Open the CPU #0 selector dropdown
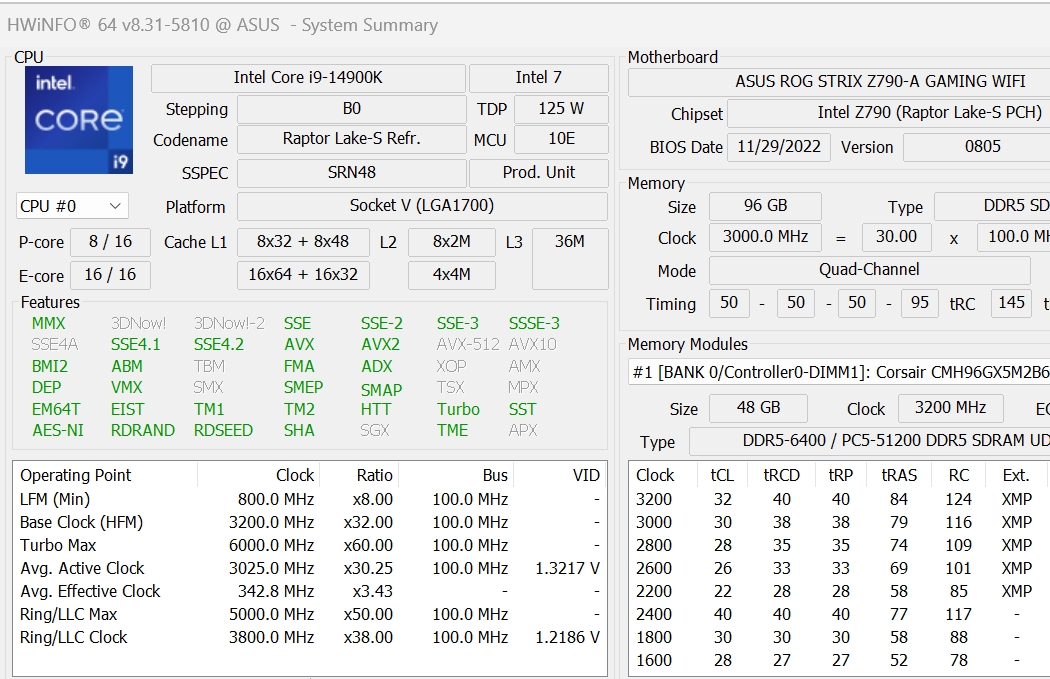1050x679 pixels. point(72,206)
